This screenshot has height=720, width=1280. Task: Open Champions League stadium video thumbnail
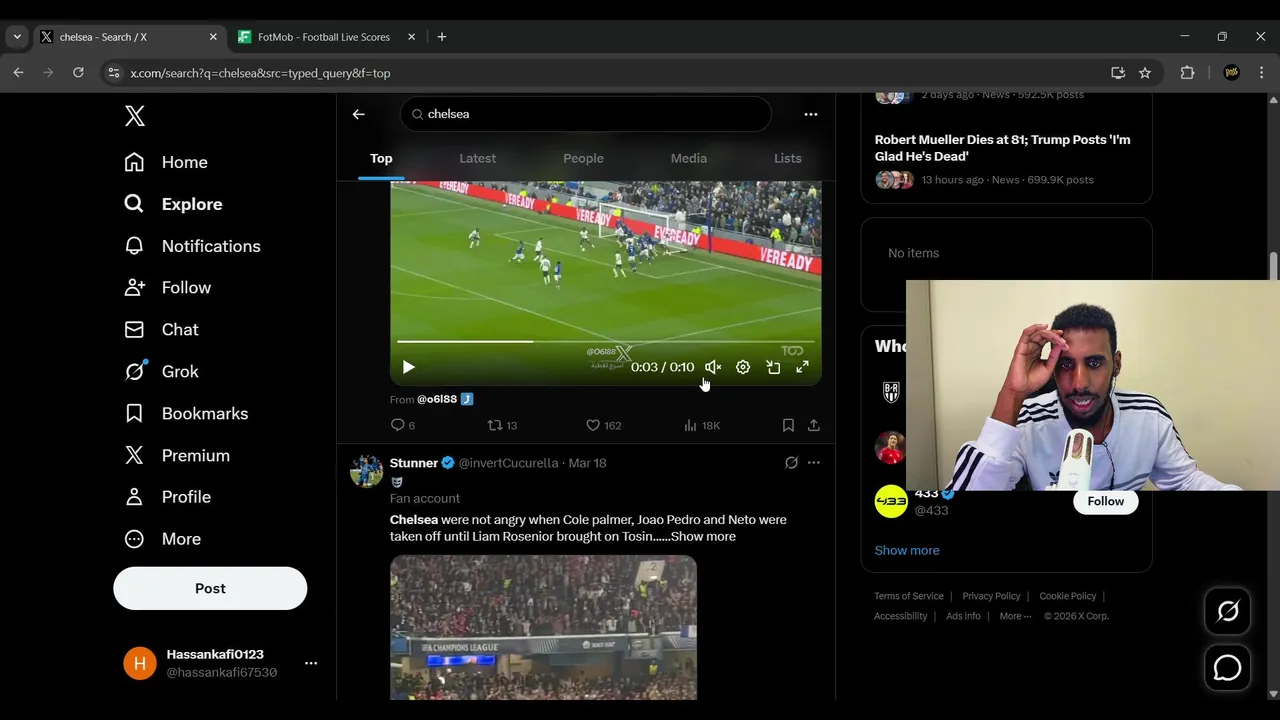(x=543, y=627)
